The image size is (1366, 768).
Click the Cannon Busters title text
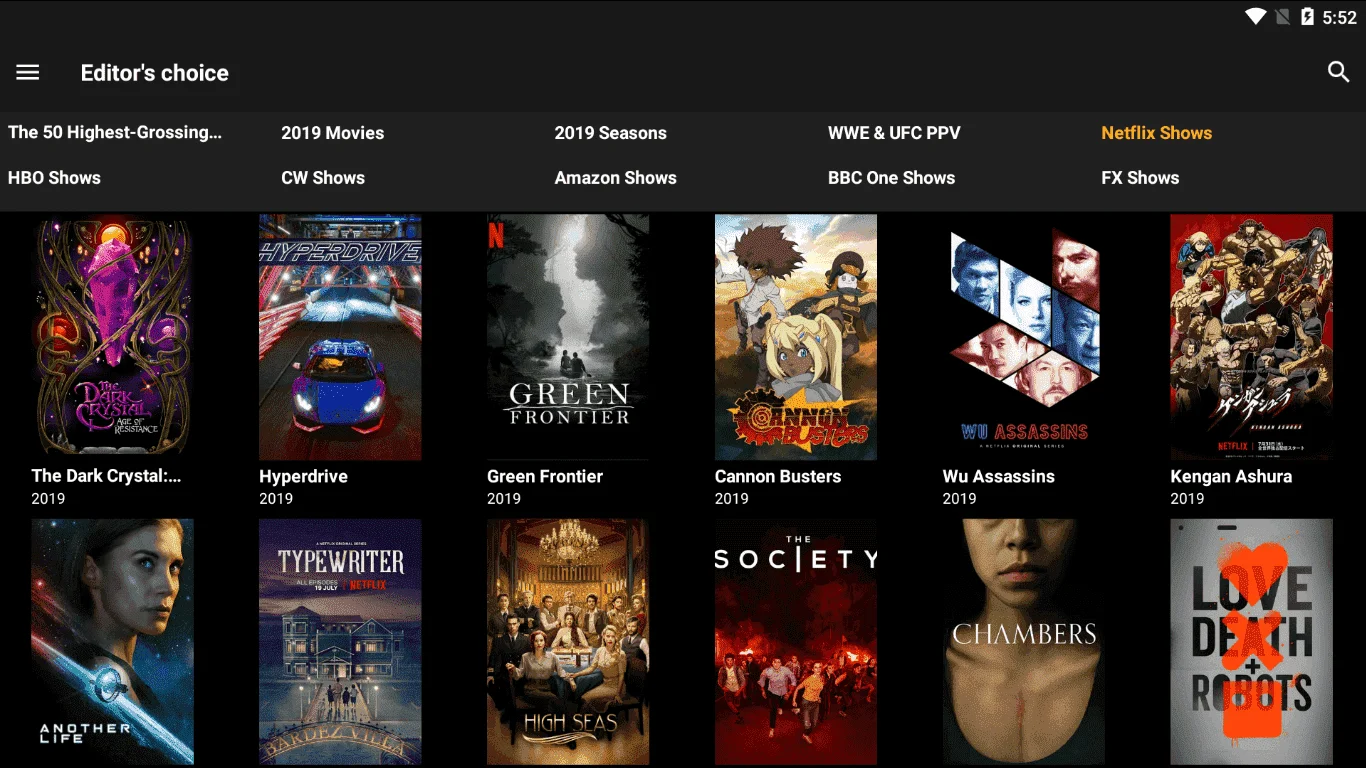[x=778, y=476]
